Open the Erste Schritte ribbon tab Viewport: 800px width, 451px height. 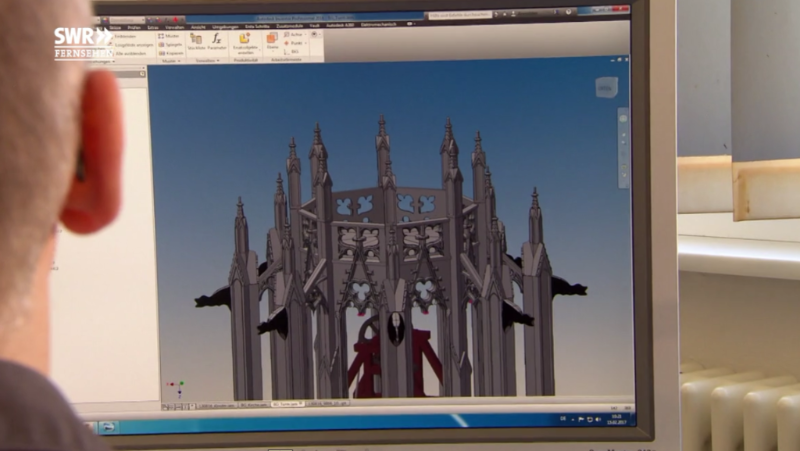257,26
